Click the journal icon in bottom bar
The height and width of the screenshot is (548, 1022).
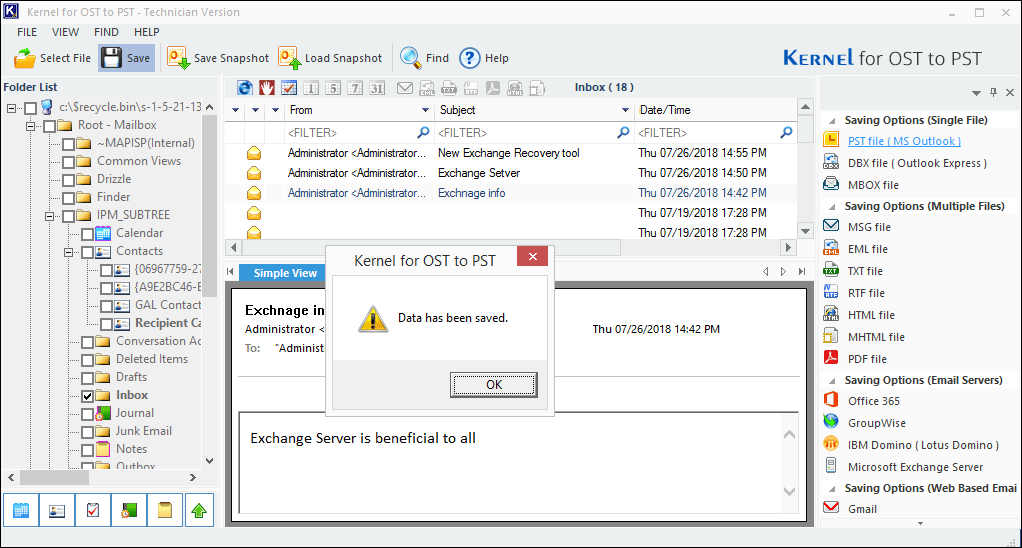[x=128, y=510]
